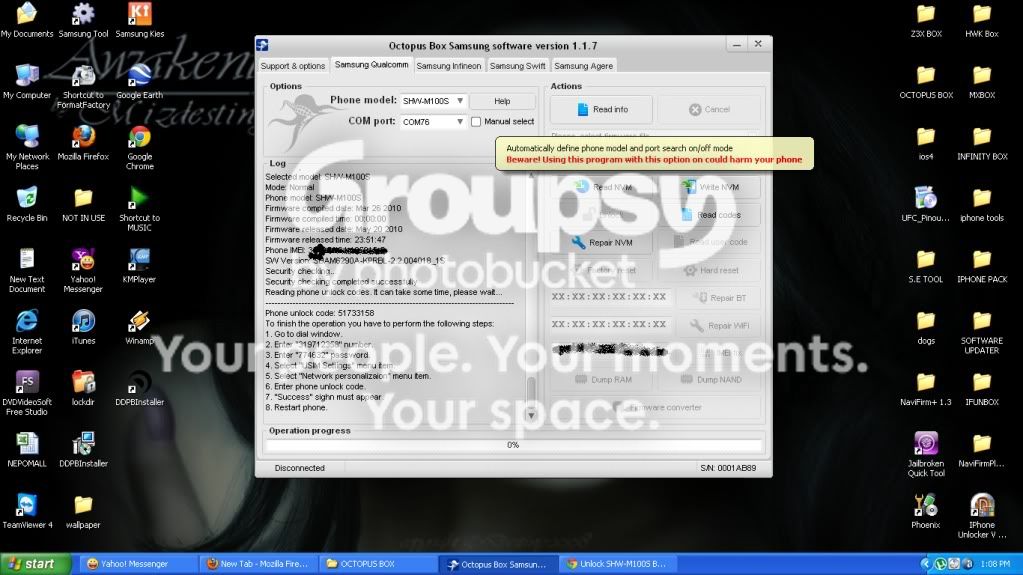Open iPhone Unlocker desktop icon
The width and height of the screenshot is (1023, 575).
point(982,515)
